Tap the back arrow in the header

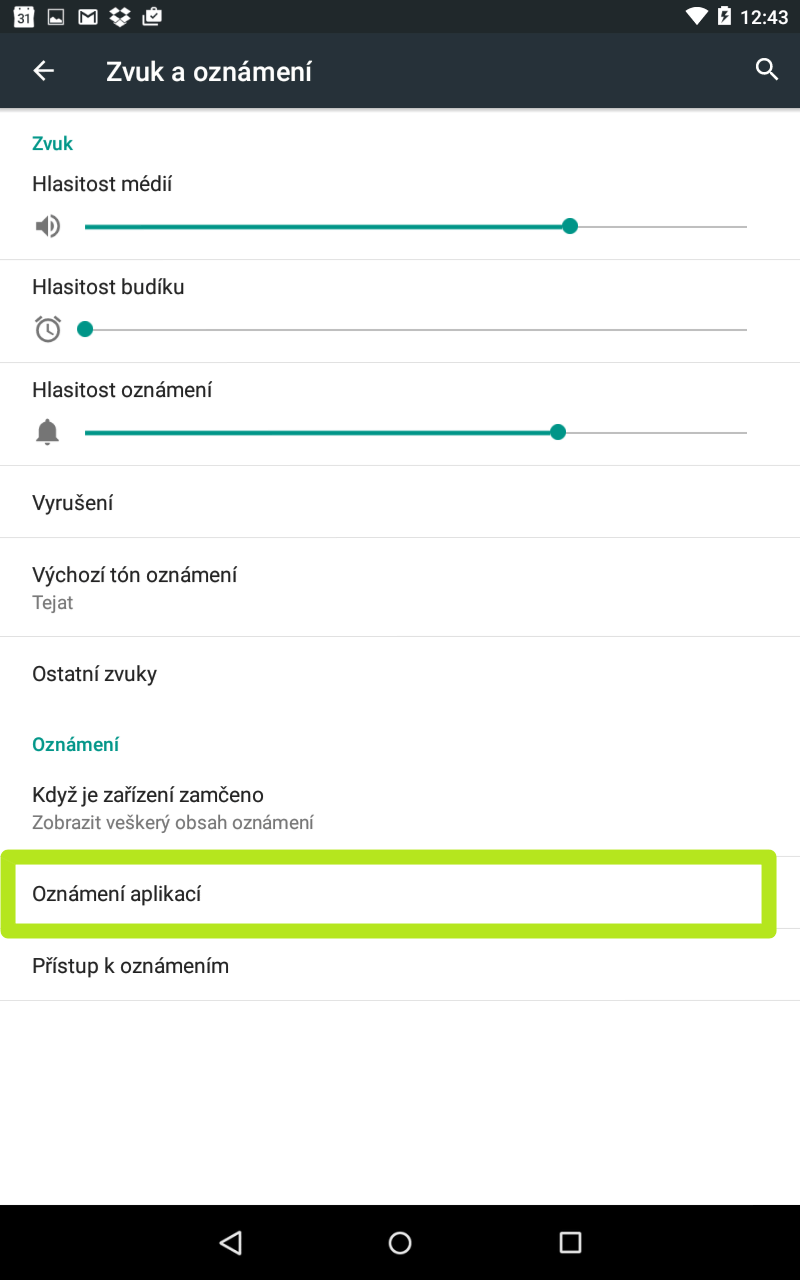[44, 70]
